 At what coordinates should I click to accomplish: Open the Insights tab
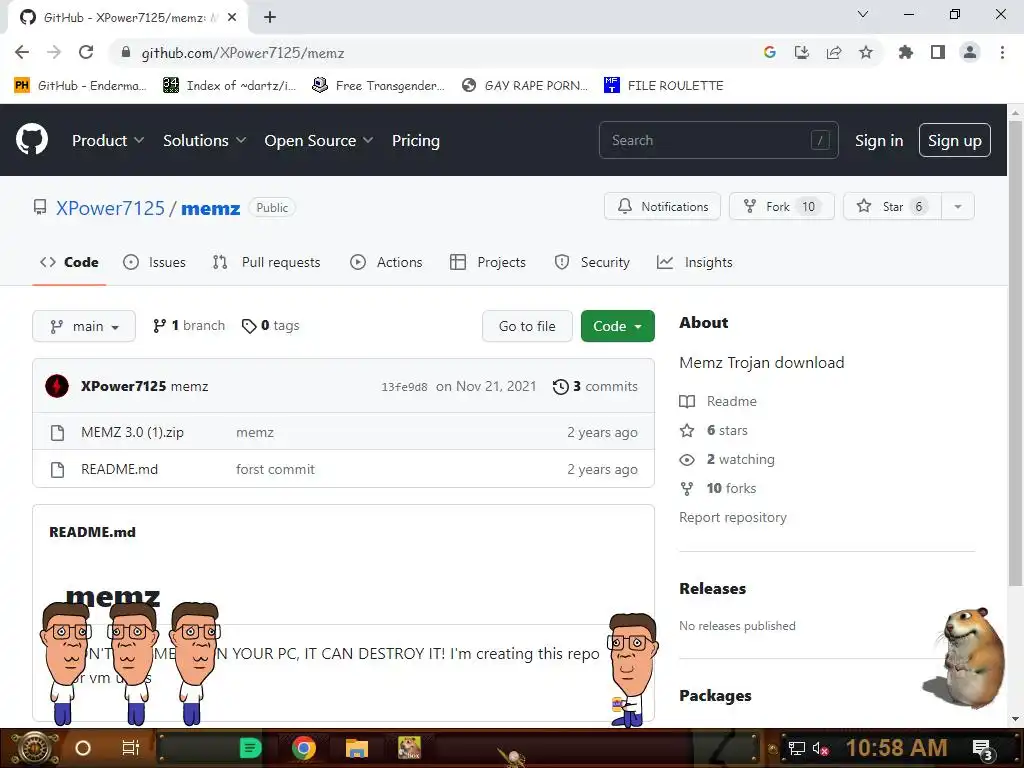pyautogui.click(x=695, y=262)
